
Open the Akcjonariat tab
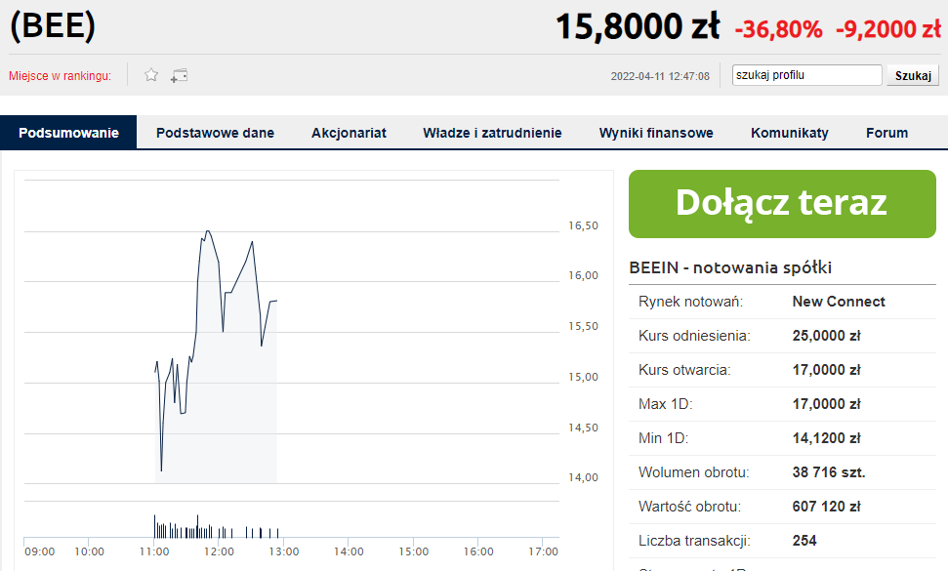coord(349,133)
